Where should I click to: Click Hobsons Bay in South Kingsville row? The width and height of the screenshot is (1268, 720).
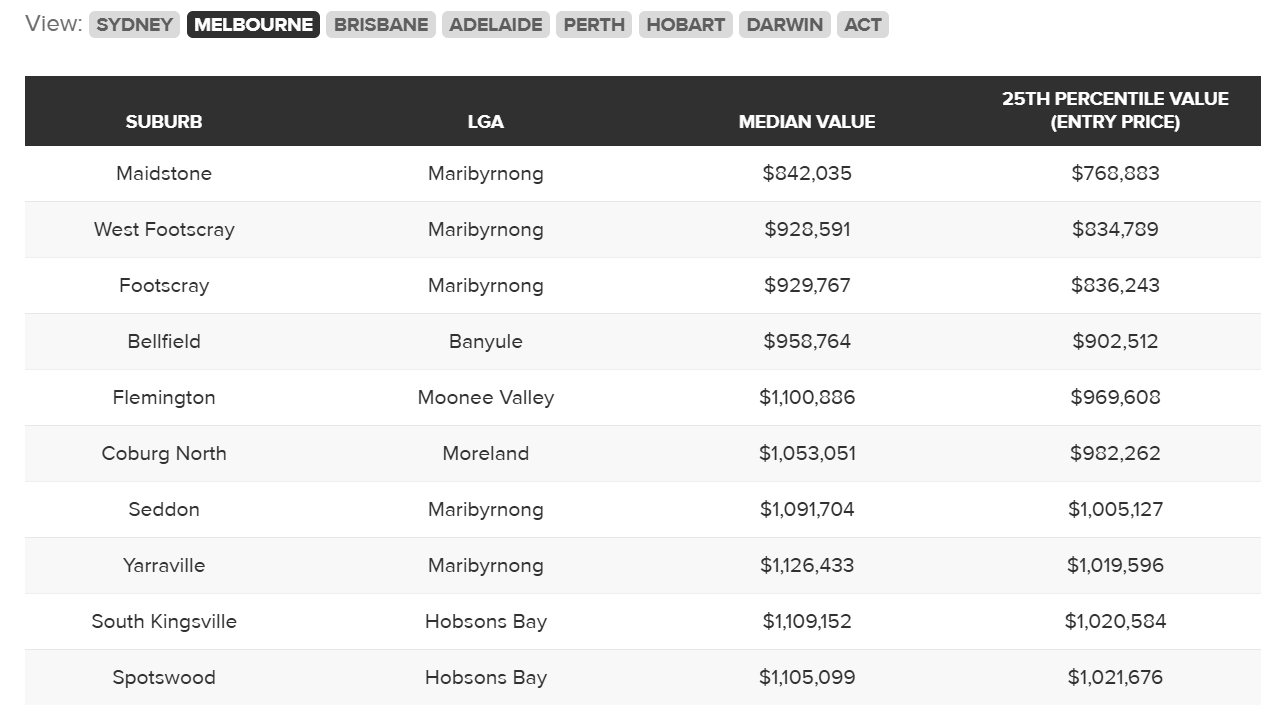coord(486,621)
